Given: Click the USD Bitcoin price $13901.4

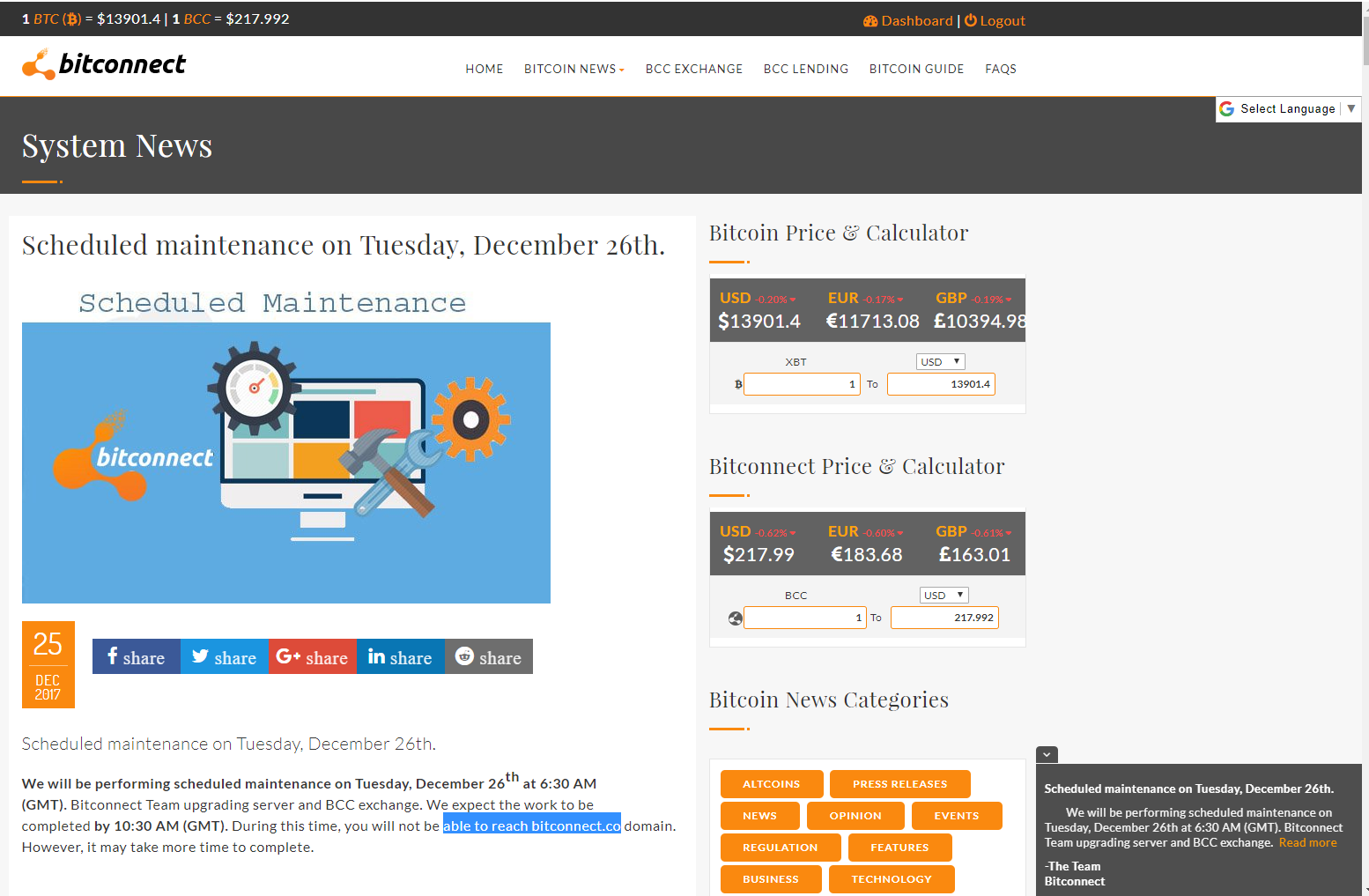Looking at the screenshot, I should pyautogui.click(x=759, y=322).
